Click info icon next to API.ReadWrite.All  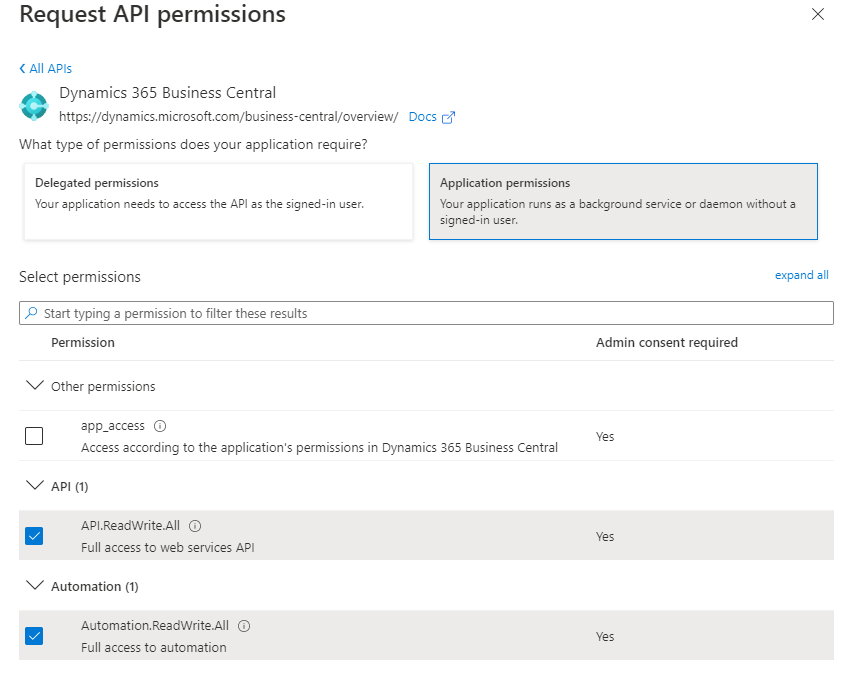(195, 526)
